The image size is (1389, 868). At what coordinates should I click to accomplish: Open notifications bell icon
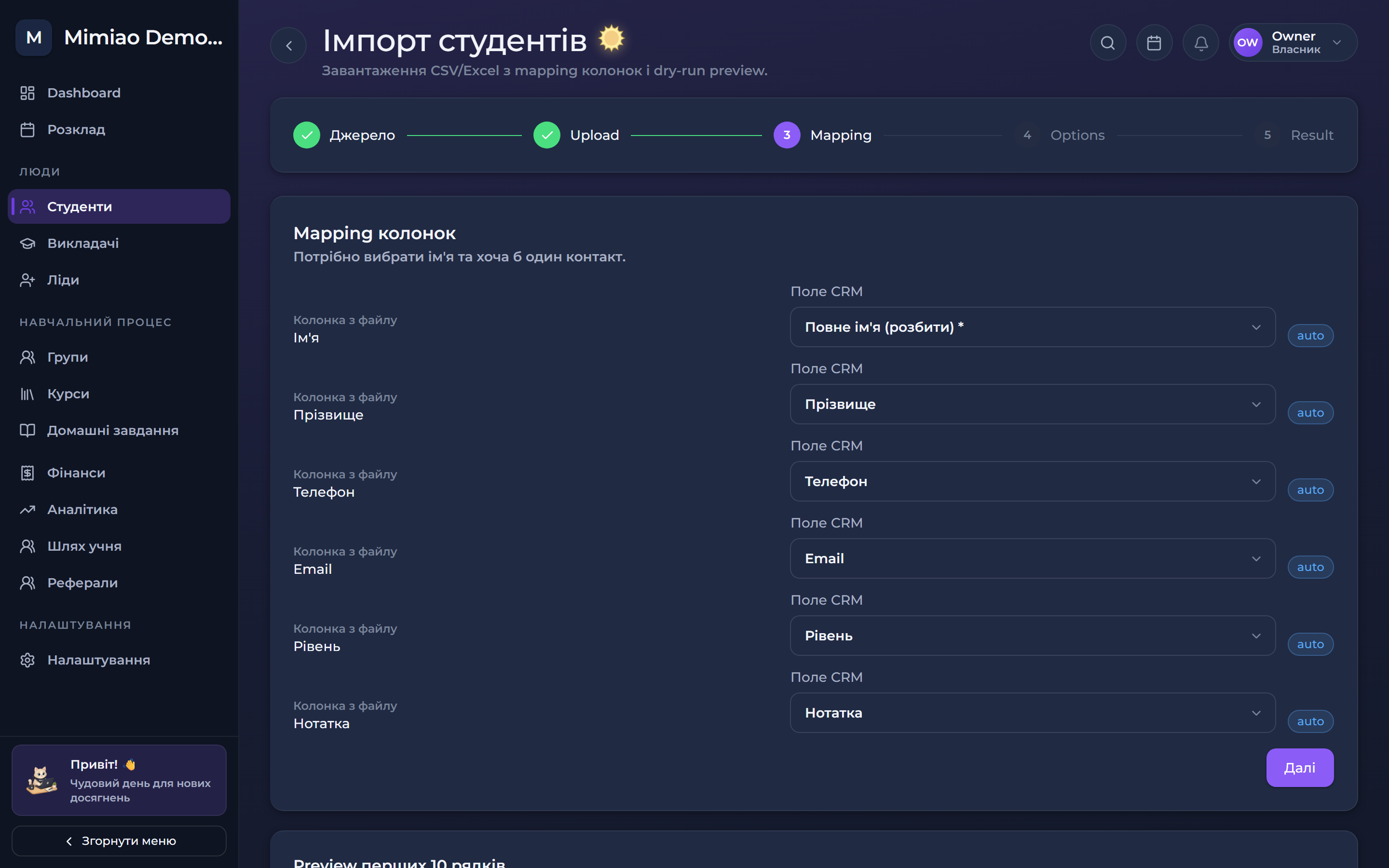click(x=1201, y=42)
